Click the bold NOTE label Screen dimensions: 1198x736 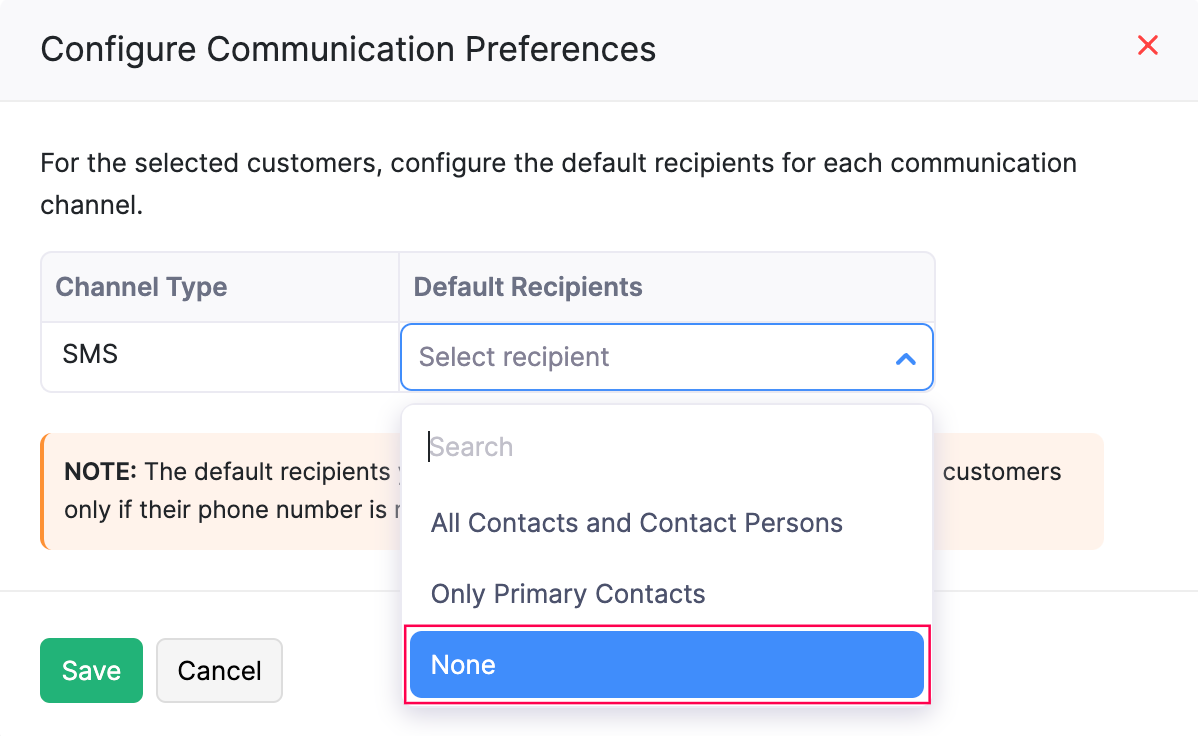pos(100,471)
